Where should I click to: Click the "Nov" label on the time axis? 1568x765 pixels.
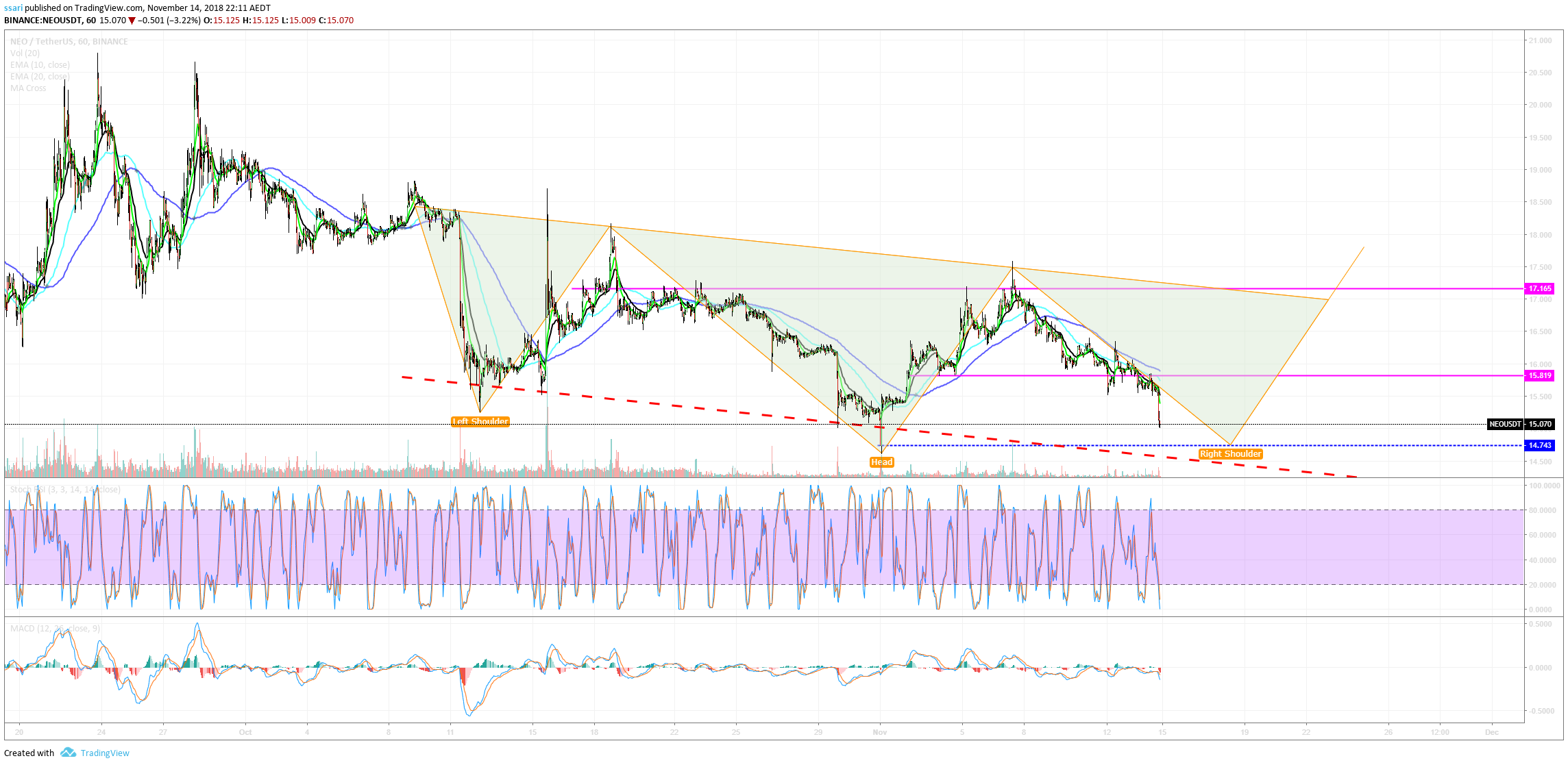pos(880,732)
